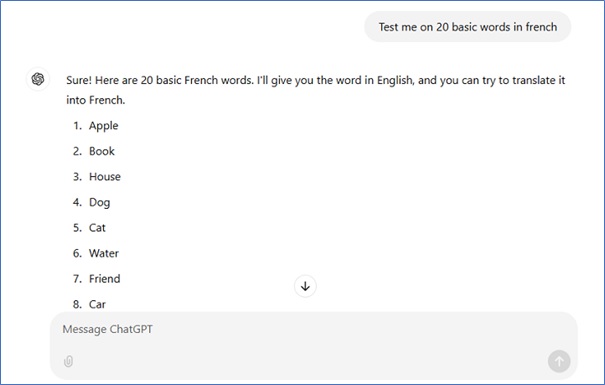
Task: Select the House list entry
Action: [x=105, y=177]
